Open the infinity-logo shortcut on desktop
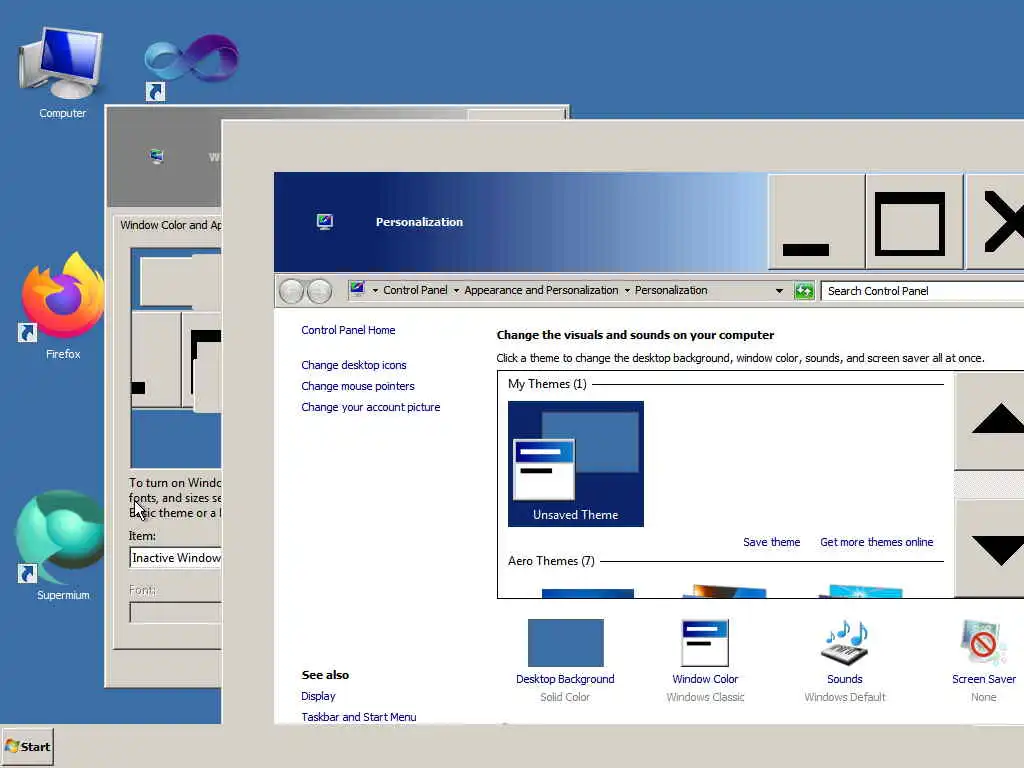 [x=191, y=67]
